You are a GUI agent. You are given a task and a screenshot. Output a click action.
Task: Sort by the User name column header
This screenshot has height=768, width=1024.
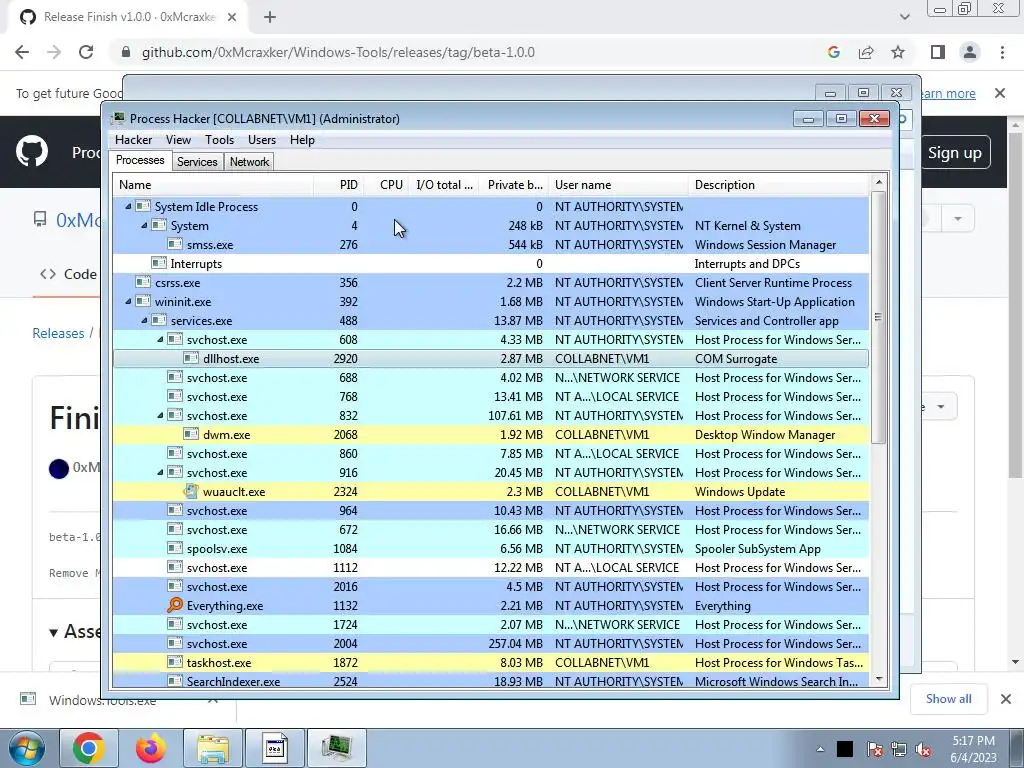point(618,185)
